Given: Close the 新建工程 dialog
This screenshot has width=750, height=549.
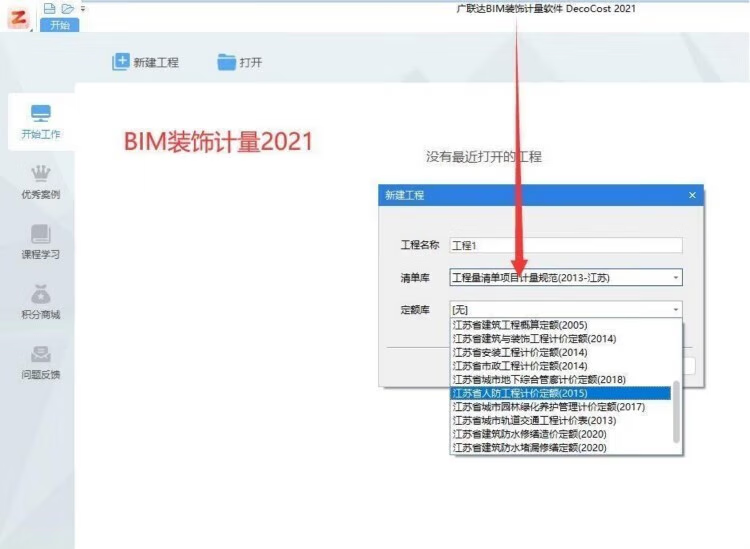Looking at the screenshot, I should click(692, 195).
